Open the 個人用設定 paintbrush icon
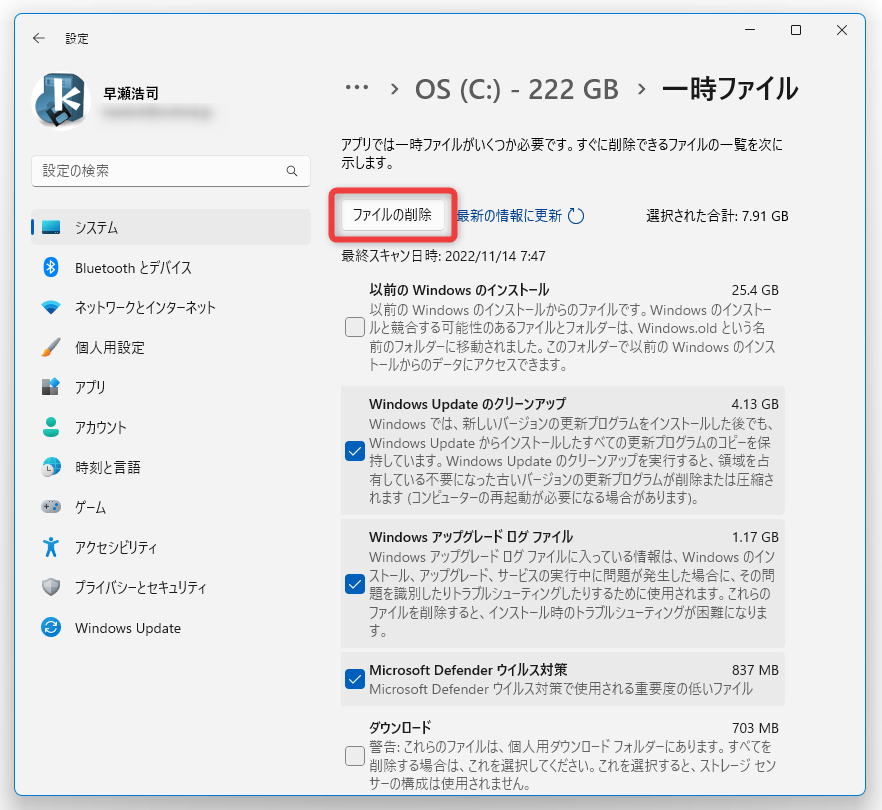Image resolution: width=882 pixels, height=810 pixels. click(51, 347)
